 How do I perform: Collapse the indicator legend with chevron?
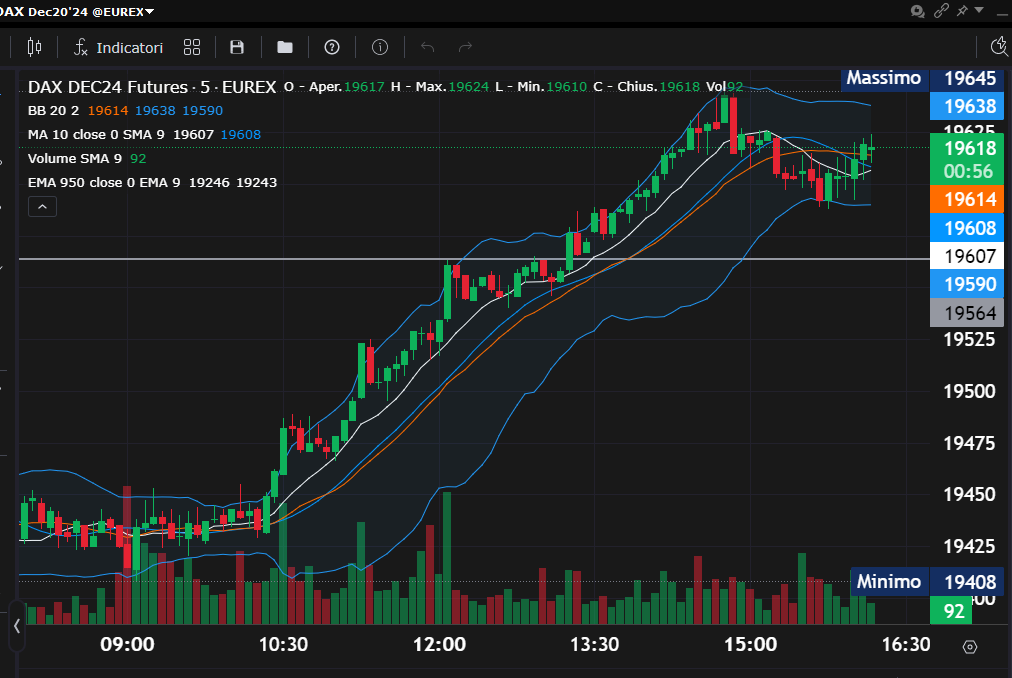point(43,207)
